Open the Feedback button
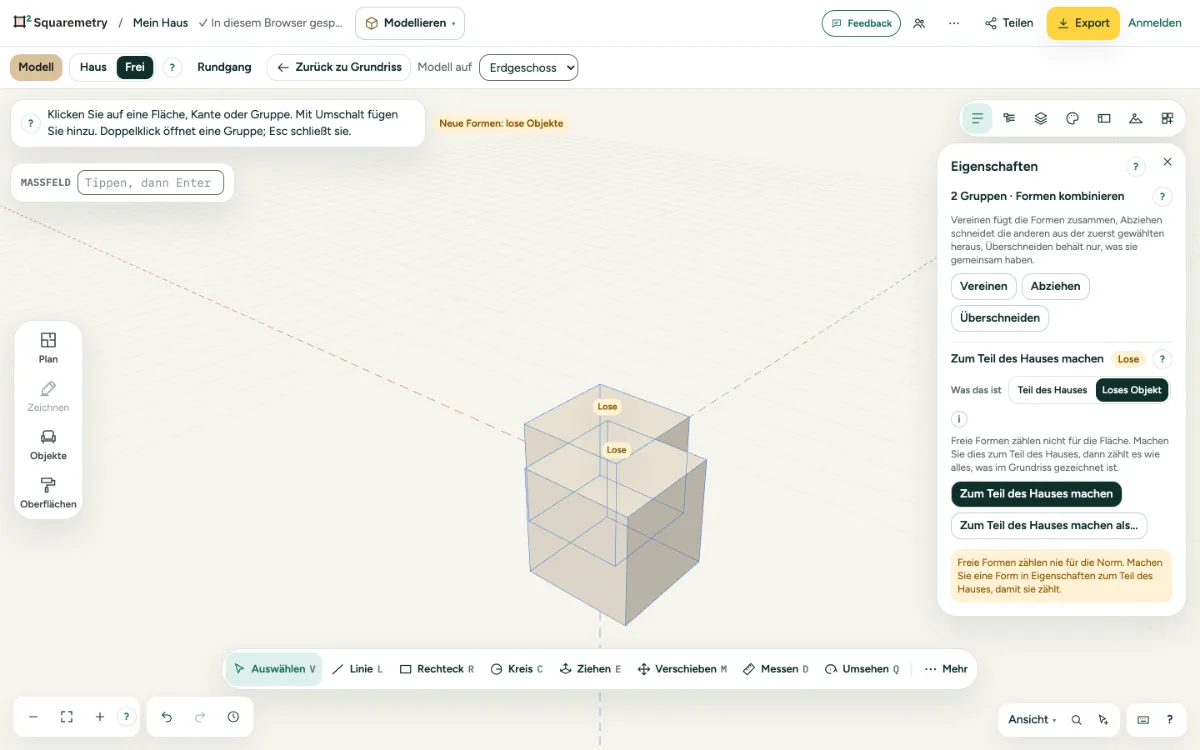1200x750 pixels. (861, 23)
